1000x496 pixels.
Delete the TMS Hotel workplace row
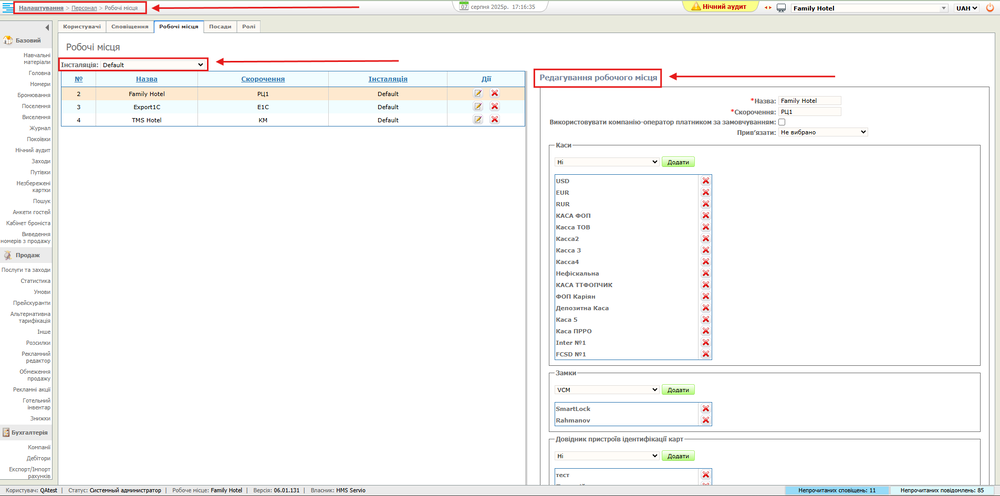point(494,119)
